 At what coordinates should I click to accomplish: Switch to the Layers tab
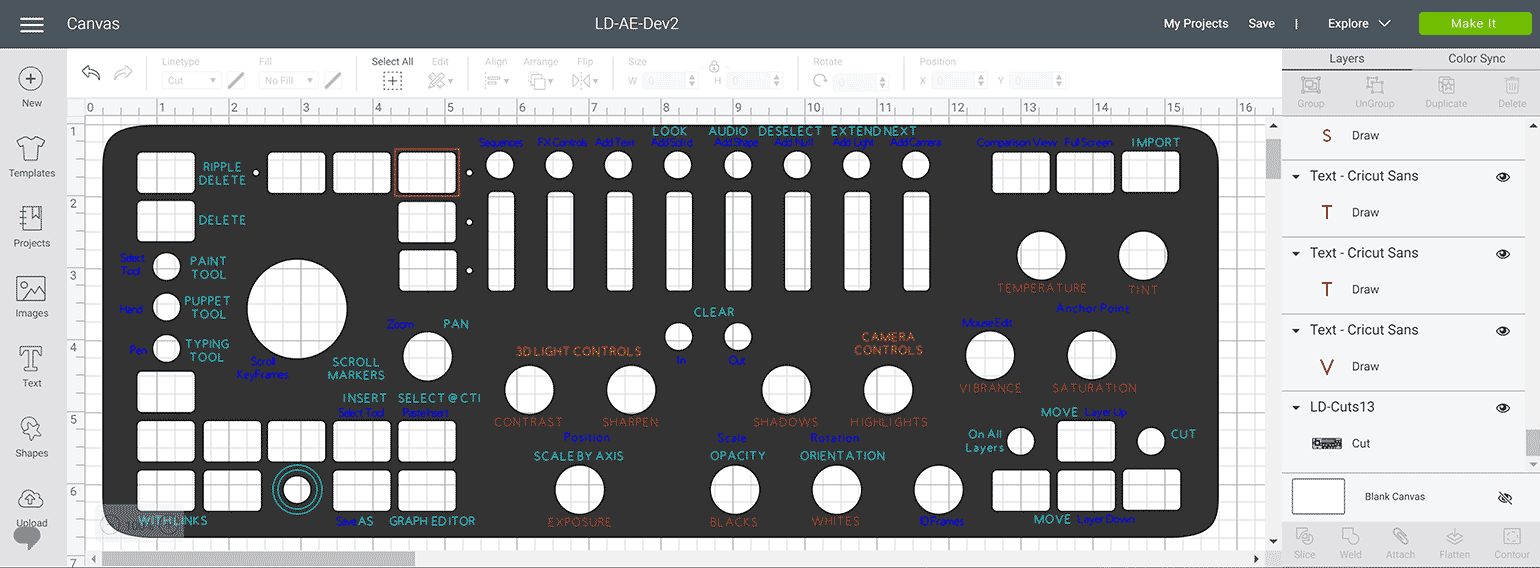(1346, 59)
